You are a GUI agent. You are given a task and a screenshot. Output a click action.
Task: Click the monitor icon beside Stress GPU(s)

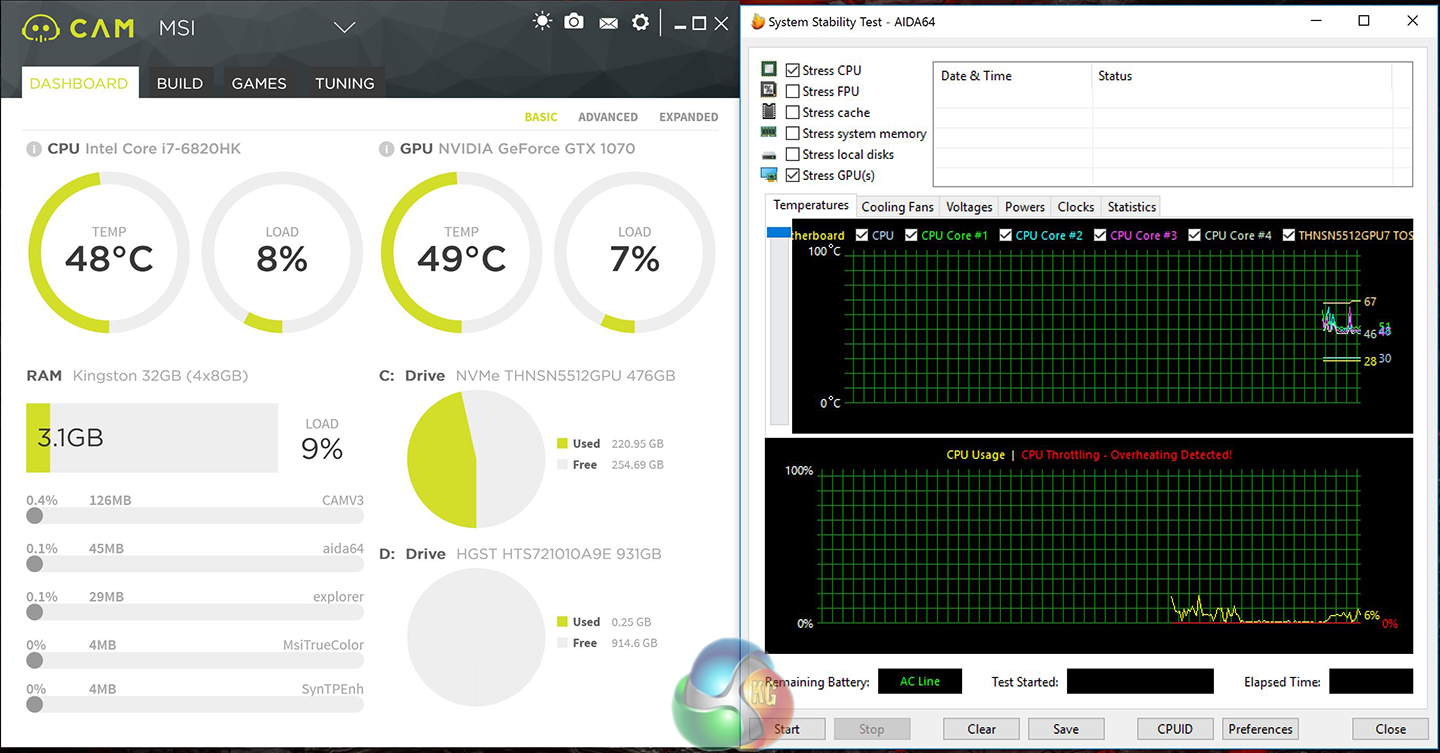(x=769, y=175)
